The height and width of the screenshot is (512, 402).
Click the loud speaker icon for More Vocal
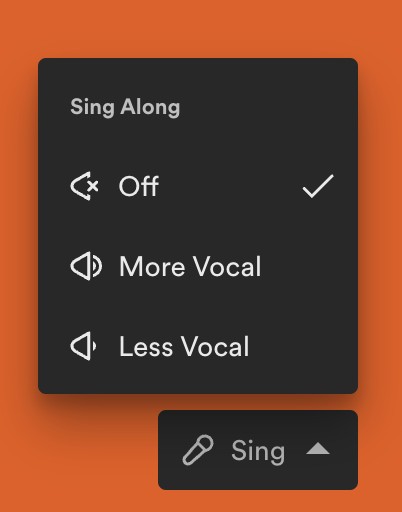86,266
